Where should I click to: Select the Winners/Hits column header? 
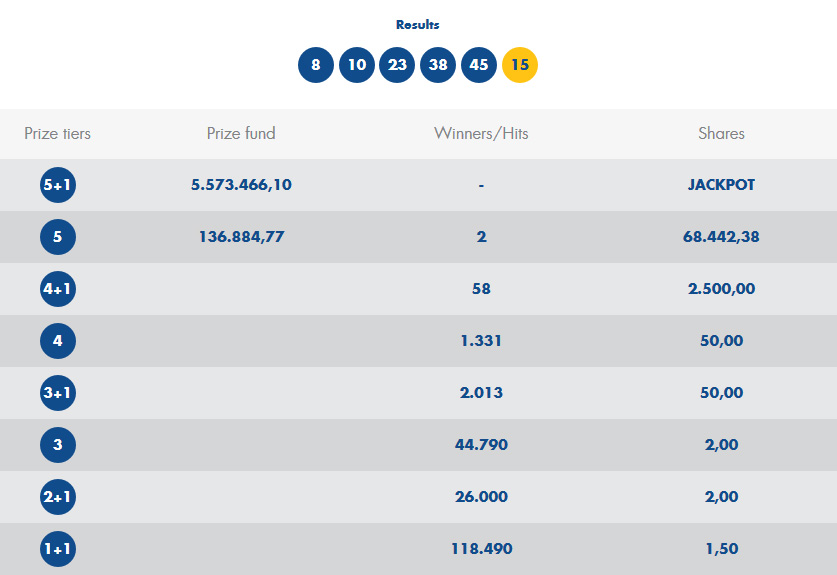(481, 133)
